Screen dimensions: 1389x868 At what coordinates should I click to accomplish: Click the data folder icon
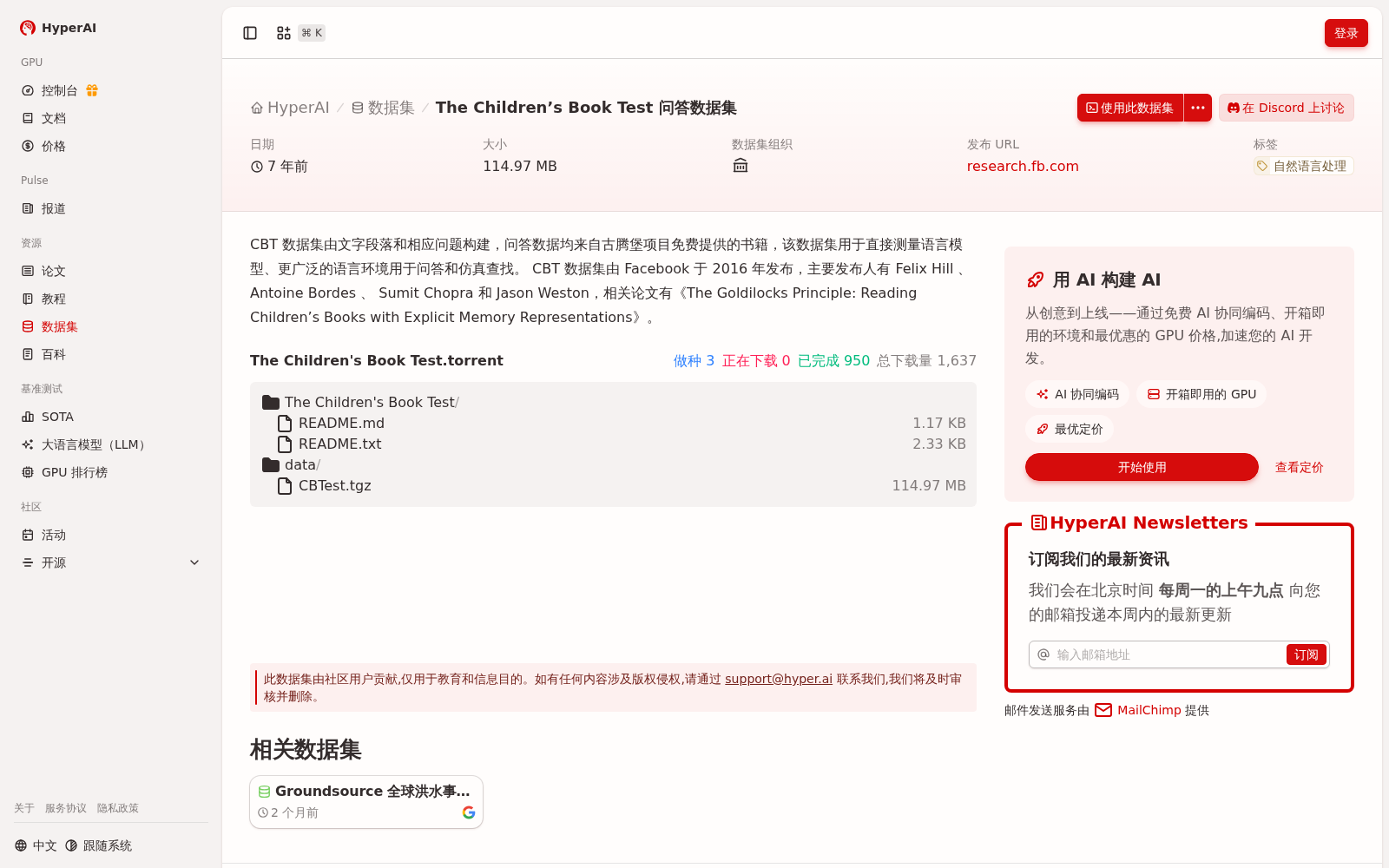click(x=271, y=464)
